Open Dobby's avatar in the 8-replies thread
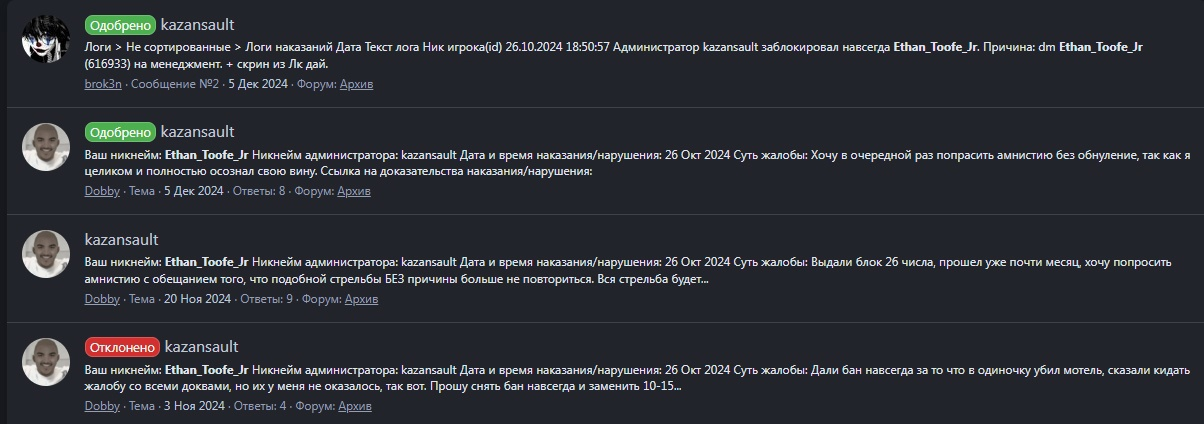 (45, 148)
